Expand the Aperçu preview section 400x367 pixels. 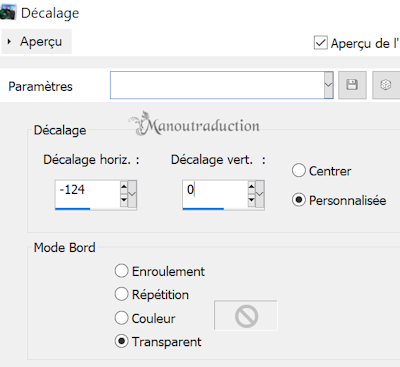36,42
